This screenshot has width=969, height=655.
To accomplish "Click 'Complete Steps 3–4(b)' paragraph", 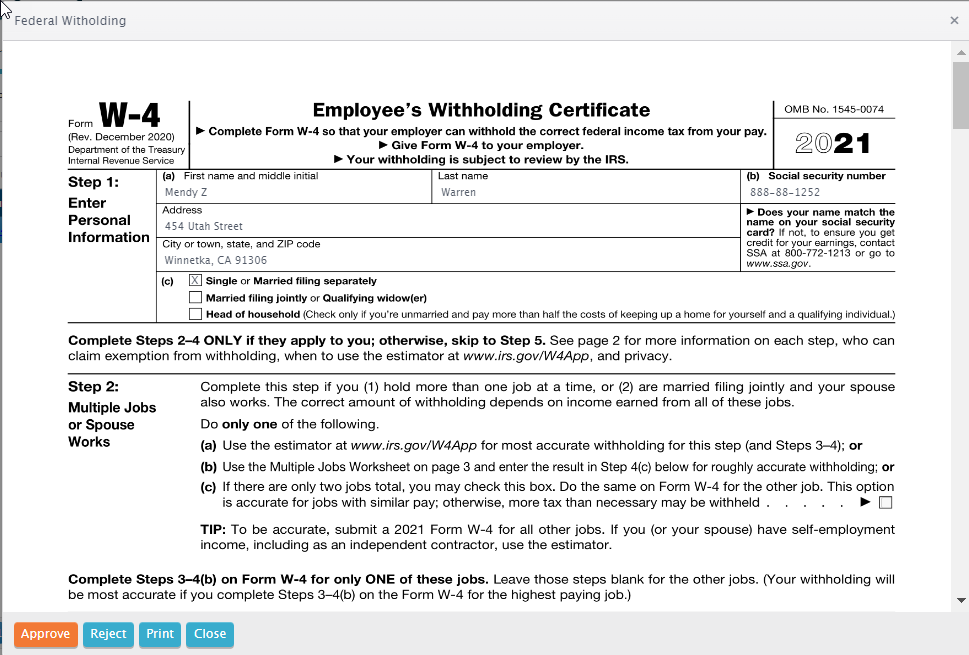I will pos(481,587).
